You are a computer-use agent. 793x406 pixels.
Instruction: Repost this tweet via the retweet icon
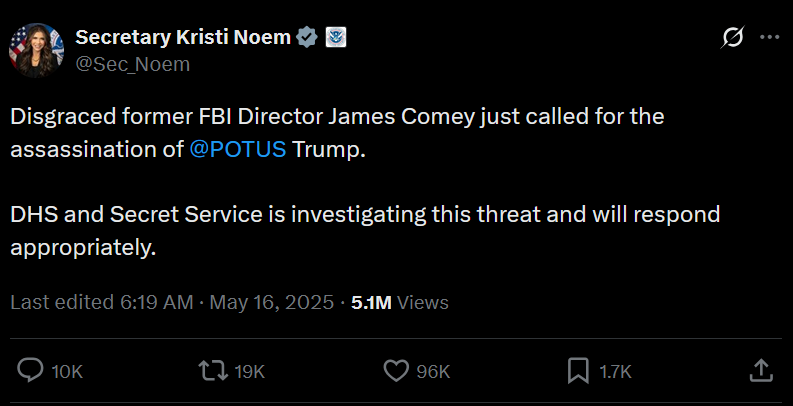click(x=212, y=371)
